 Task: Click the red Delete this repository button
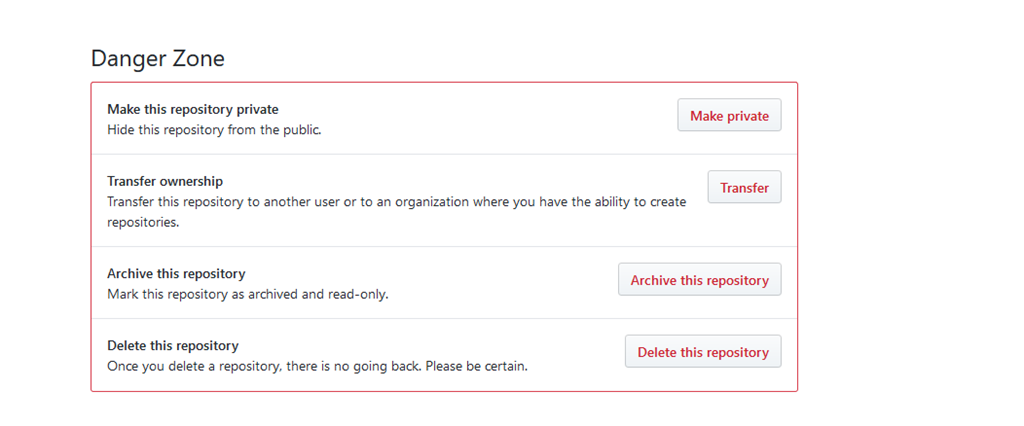tap(703, 352)
